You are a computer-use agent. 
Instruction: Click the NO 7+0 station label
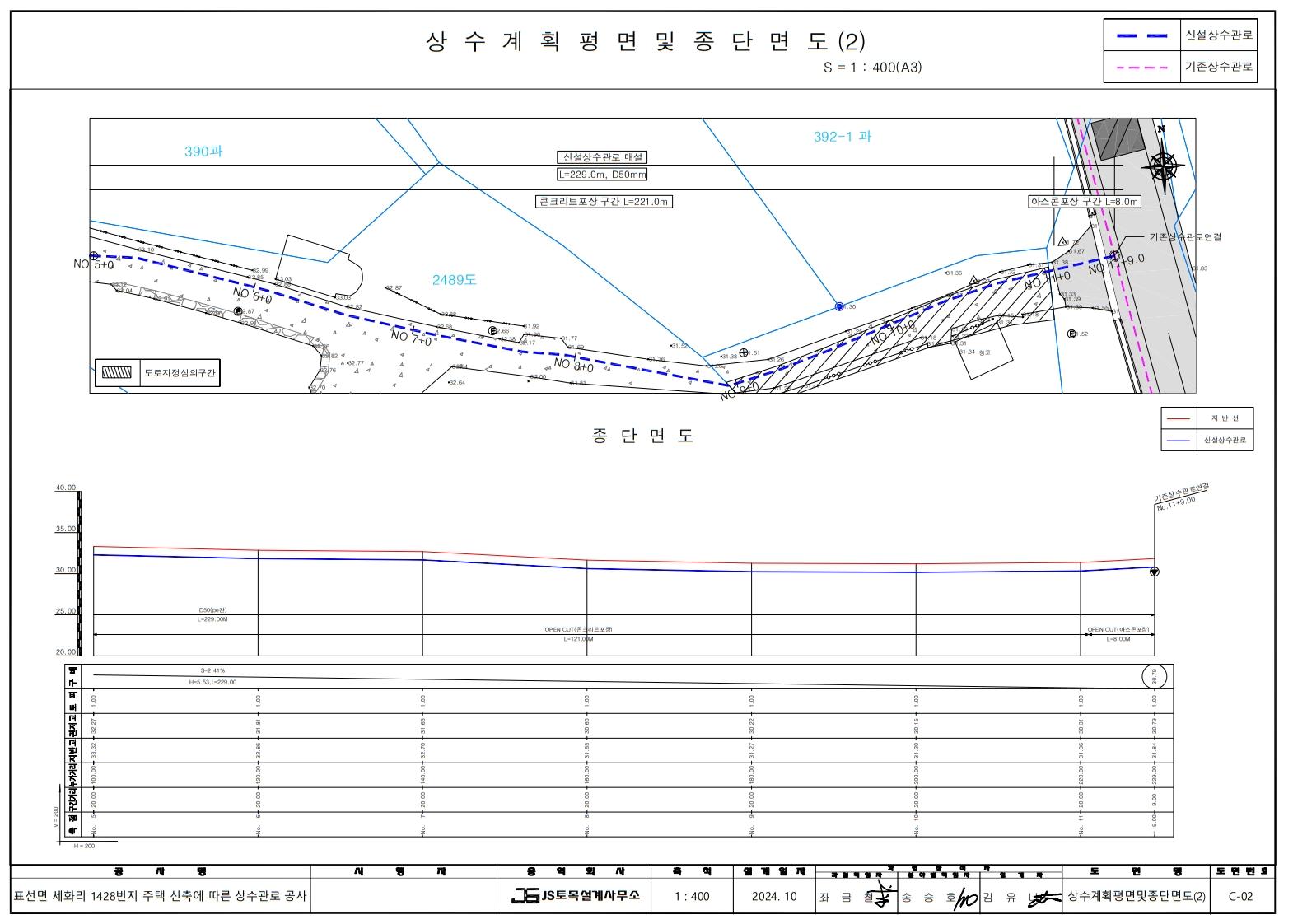tap(411, 337)
